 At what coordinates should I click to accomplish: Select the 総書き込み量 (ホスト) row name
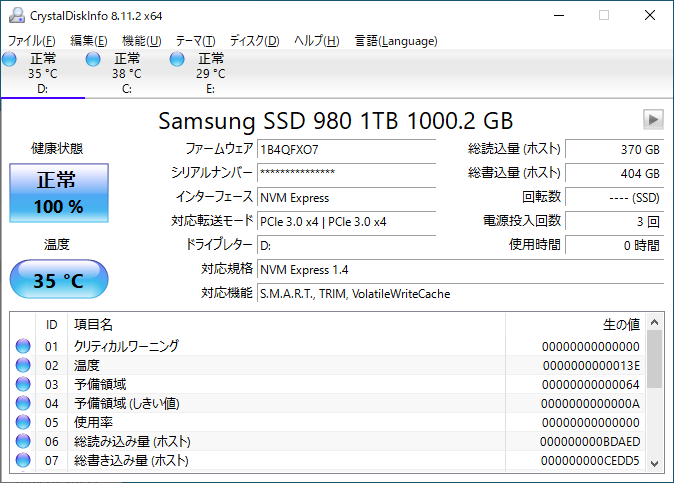[x=131, y=460]
